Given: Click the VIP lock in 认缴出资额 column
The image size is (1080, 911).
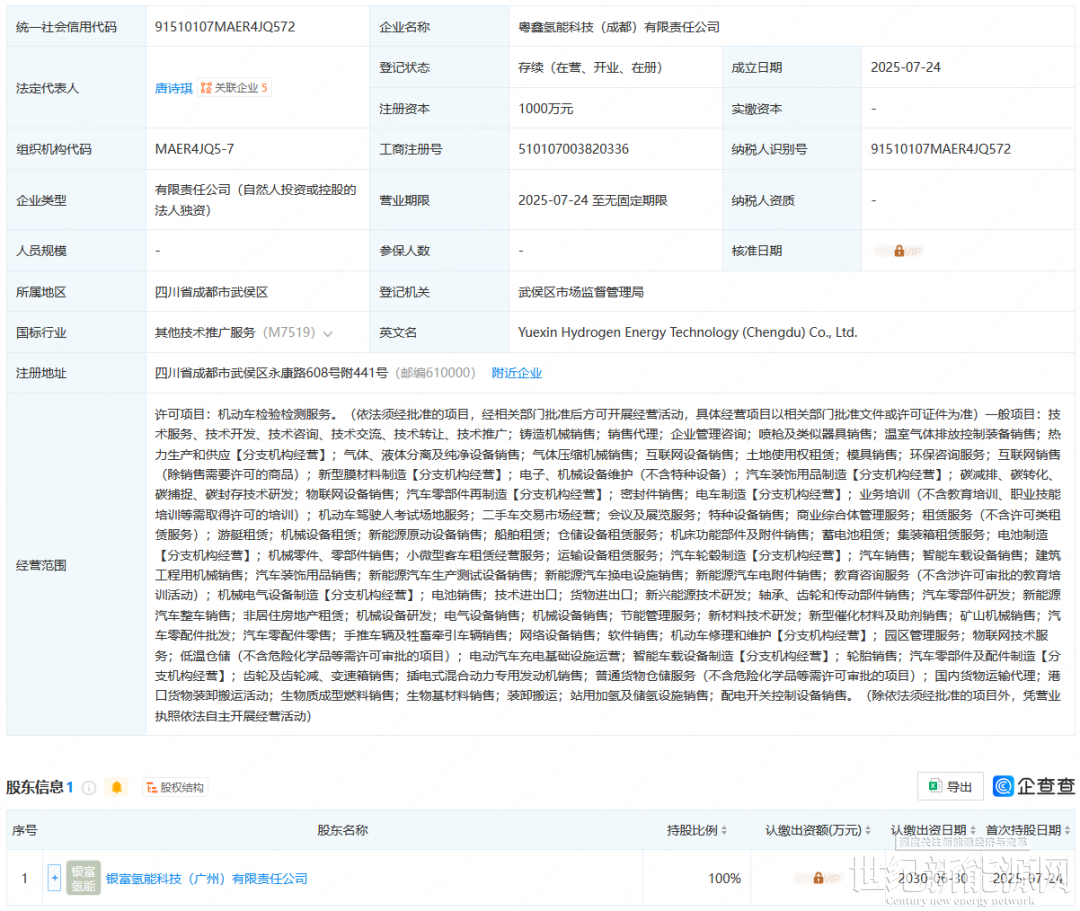Looking at the screenshot, I should [818, 878].
